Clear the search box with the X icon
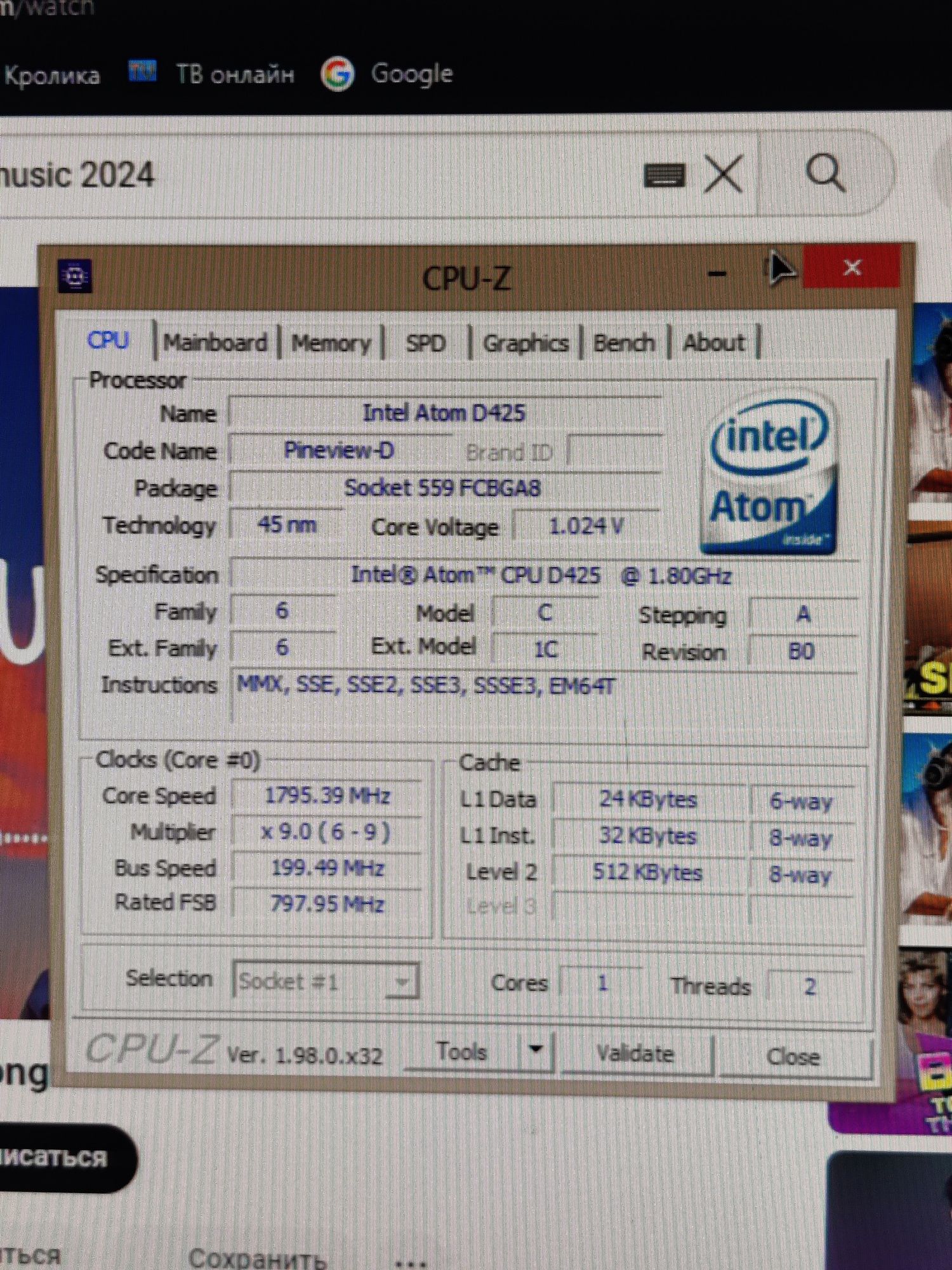The height and width of the screenshot is (1270, 952). point(724,175)
